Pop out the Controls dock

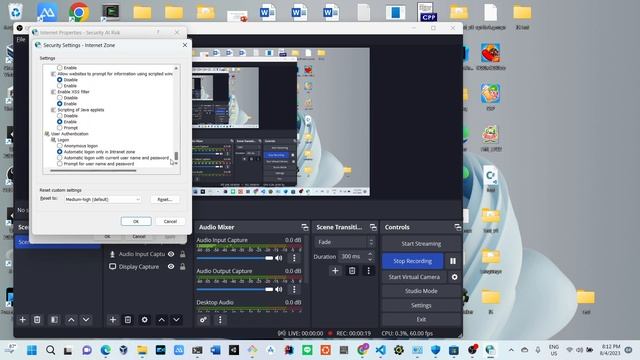point(458,227)
